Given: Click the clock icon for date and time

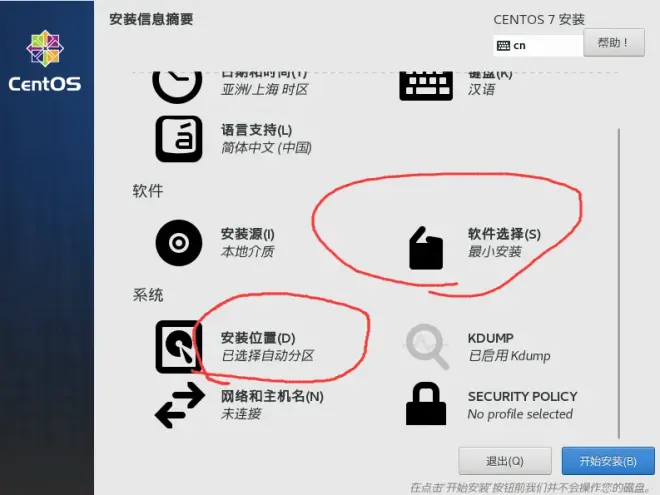Looking at the screenshot, I should [x=177, y=86].
